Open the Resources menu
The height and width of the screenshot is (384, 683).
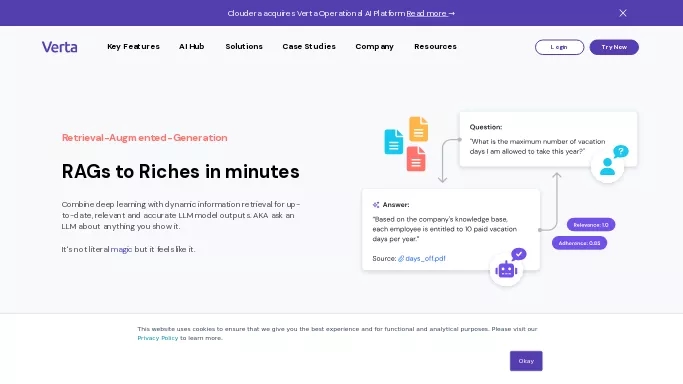(x=435, y=47)
